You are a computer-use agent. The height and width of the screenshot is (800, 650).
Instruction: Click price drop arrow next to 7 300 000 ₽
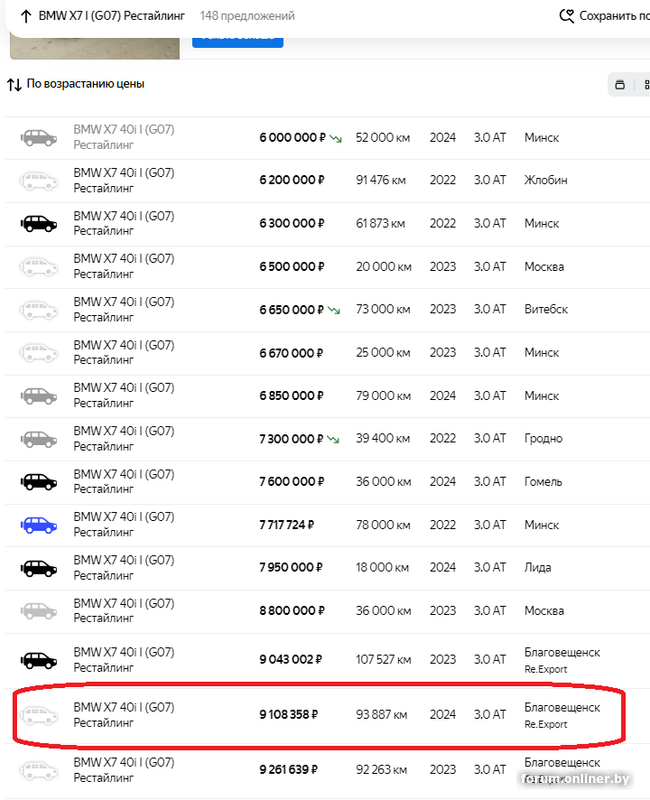333,439
